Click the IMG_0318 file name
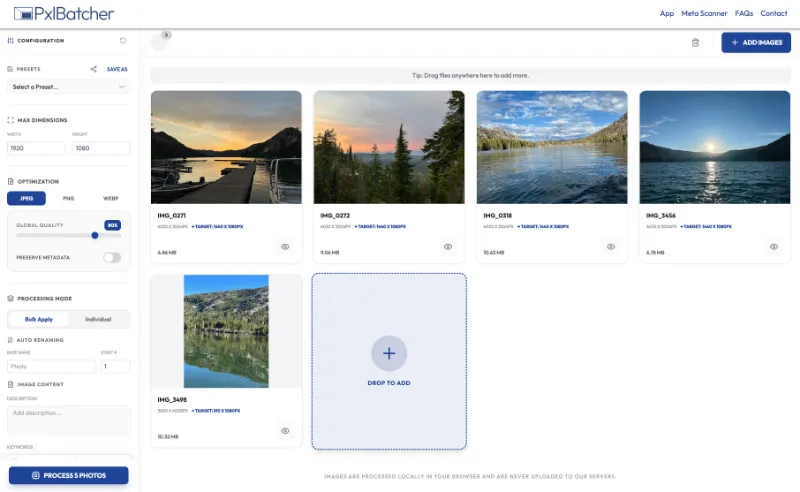 tap(497, 215)
